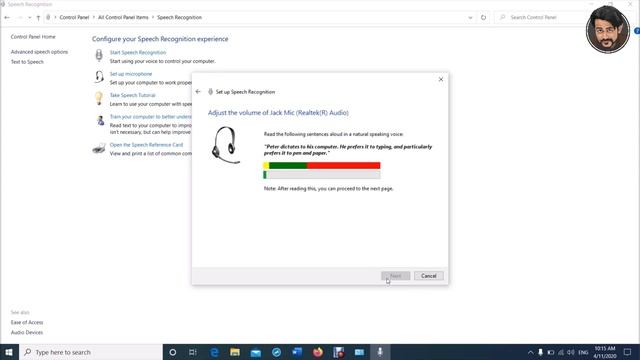Click the Control Panel breadcrumb segment
Image resolution: width=640 pixels, height=360 pixels.
tap(74, 18)
